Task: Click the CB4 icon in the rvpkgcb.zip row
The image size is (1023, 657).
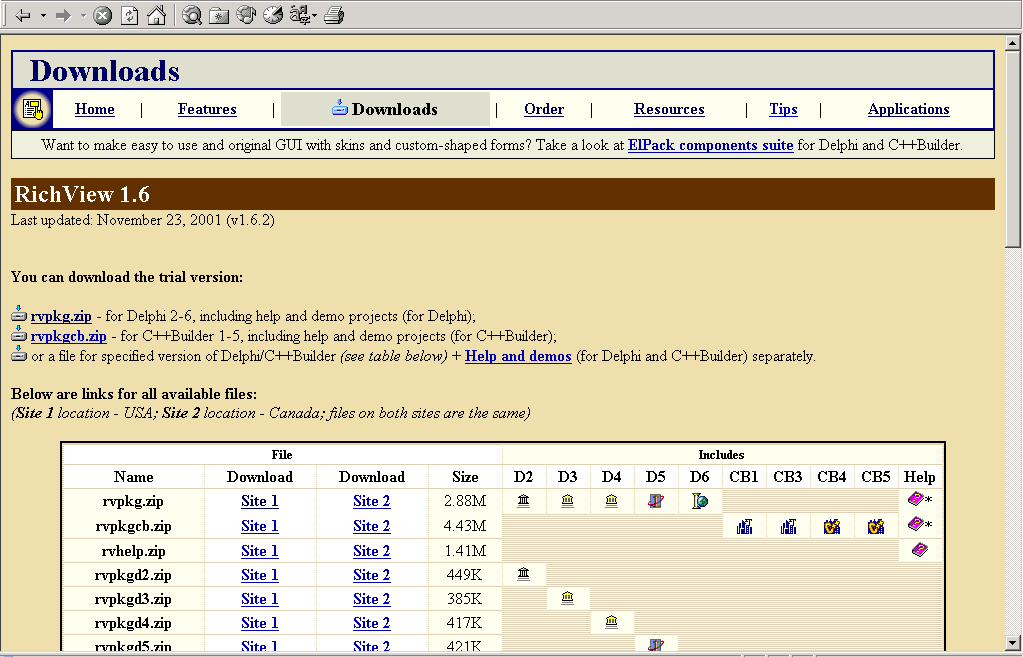Action: [x=832, y=526]
